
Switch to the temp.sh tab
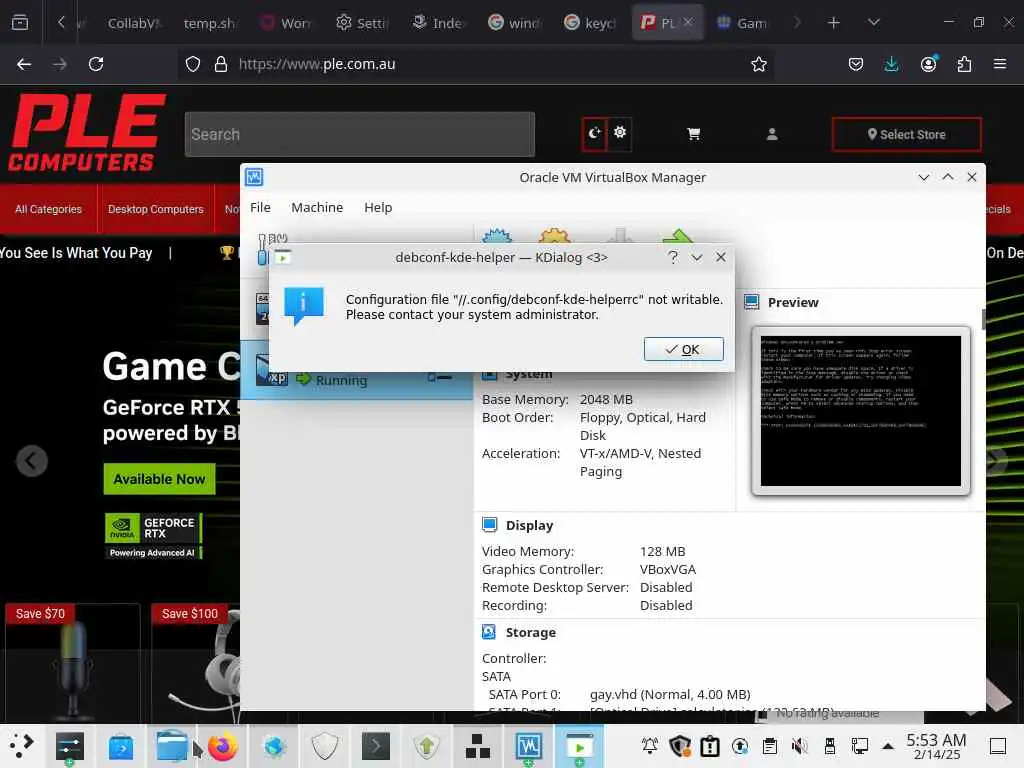209,23
